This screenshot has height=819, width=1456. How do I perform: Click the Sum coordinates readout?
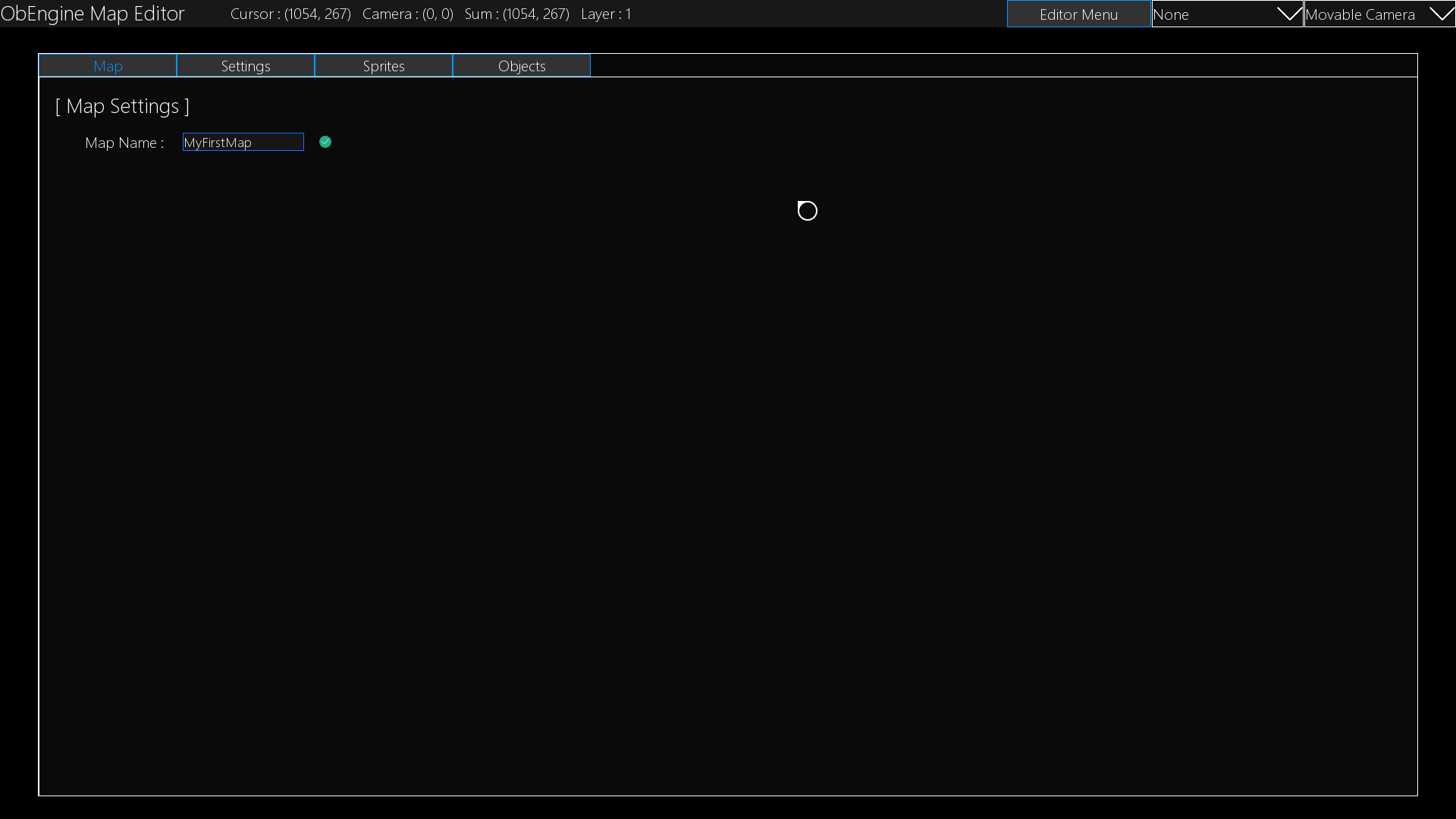517,14
